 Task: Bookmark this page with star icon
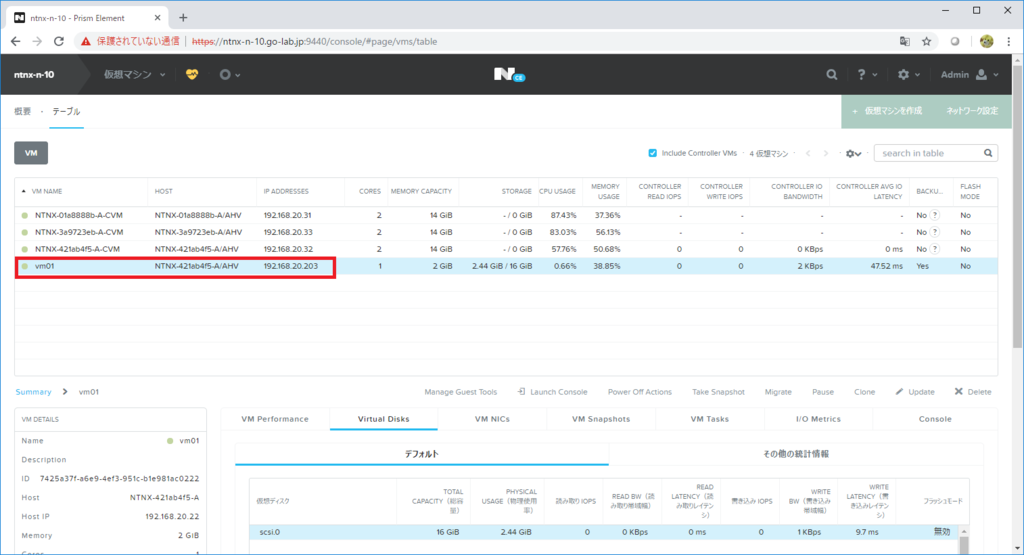(x=926, y=41)
